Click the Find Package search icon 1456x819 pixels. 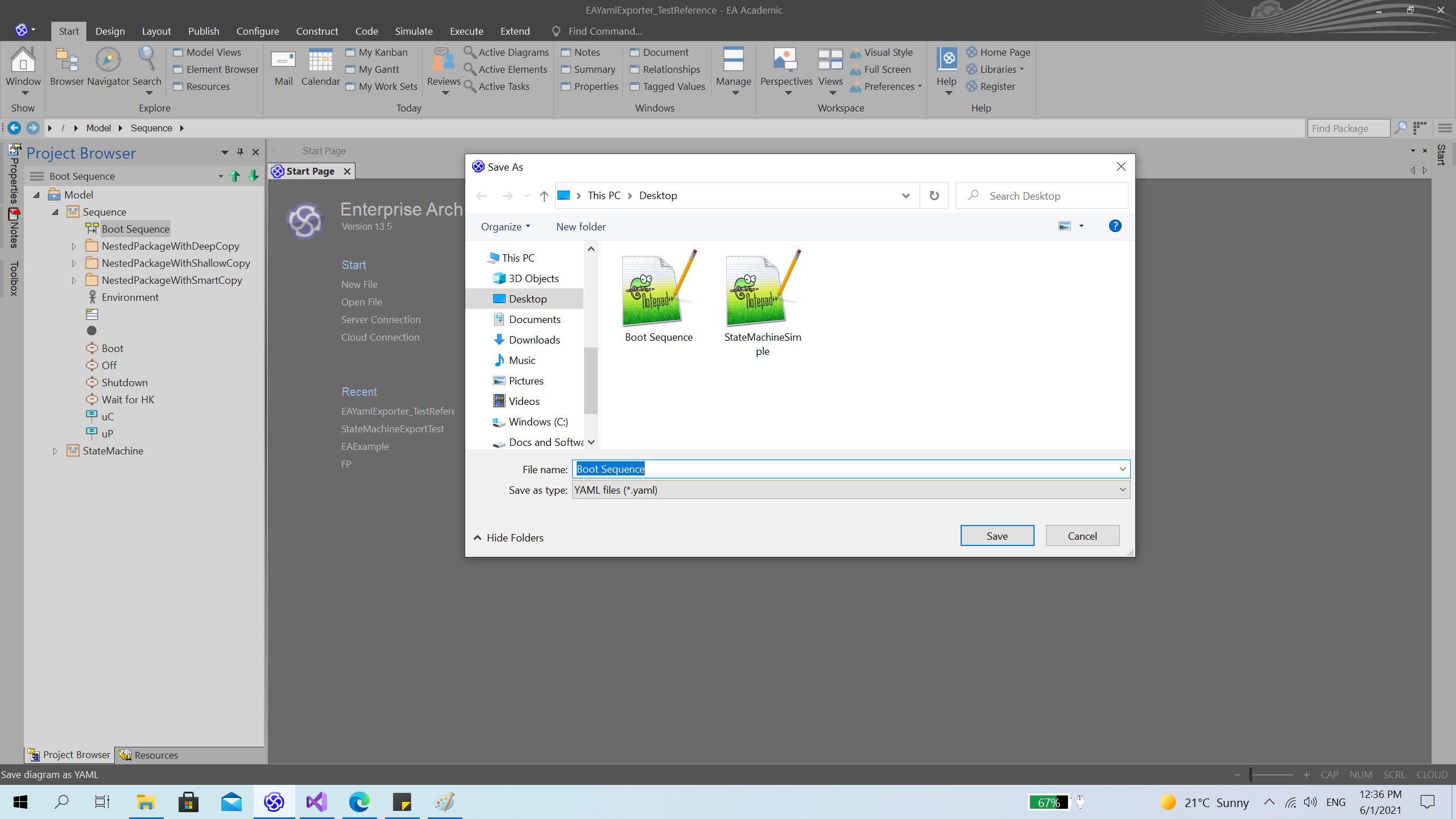point(1400,128)
